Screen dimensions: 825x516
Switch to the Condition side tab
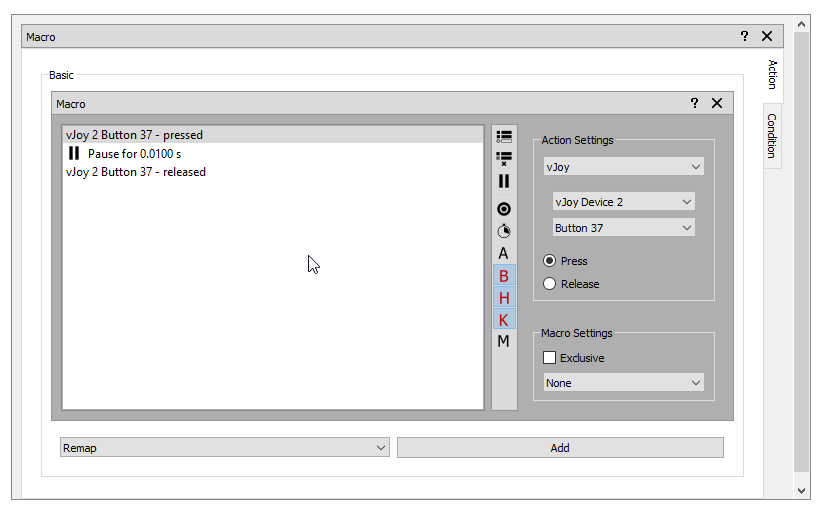(772, 136)
